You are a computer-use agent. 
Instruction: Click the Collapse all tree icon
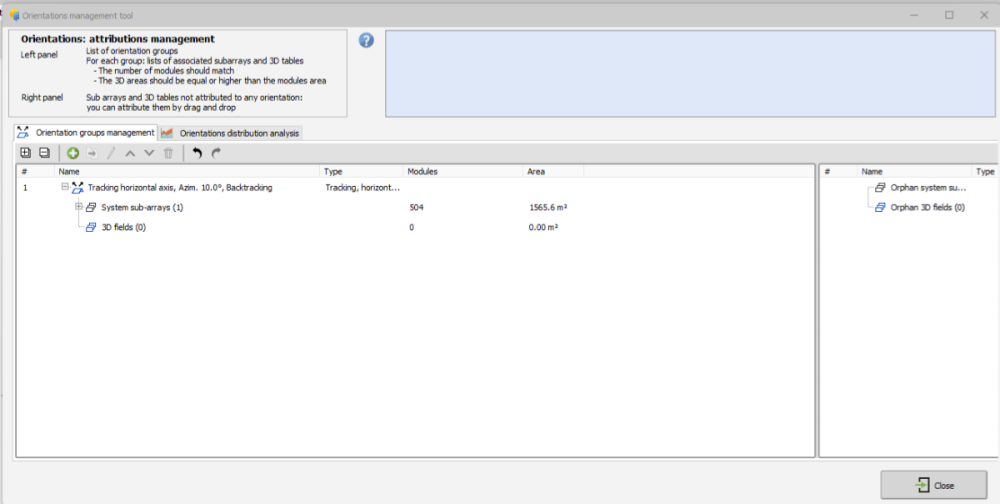pos(44,153)
